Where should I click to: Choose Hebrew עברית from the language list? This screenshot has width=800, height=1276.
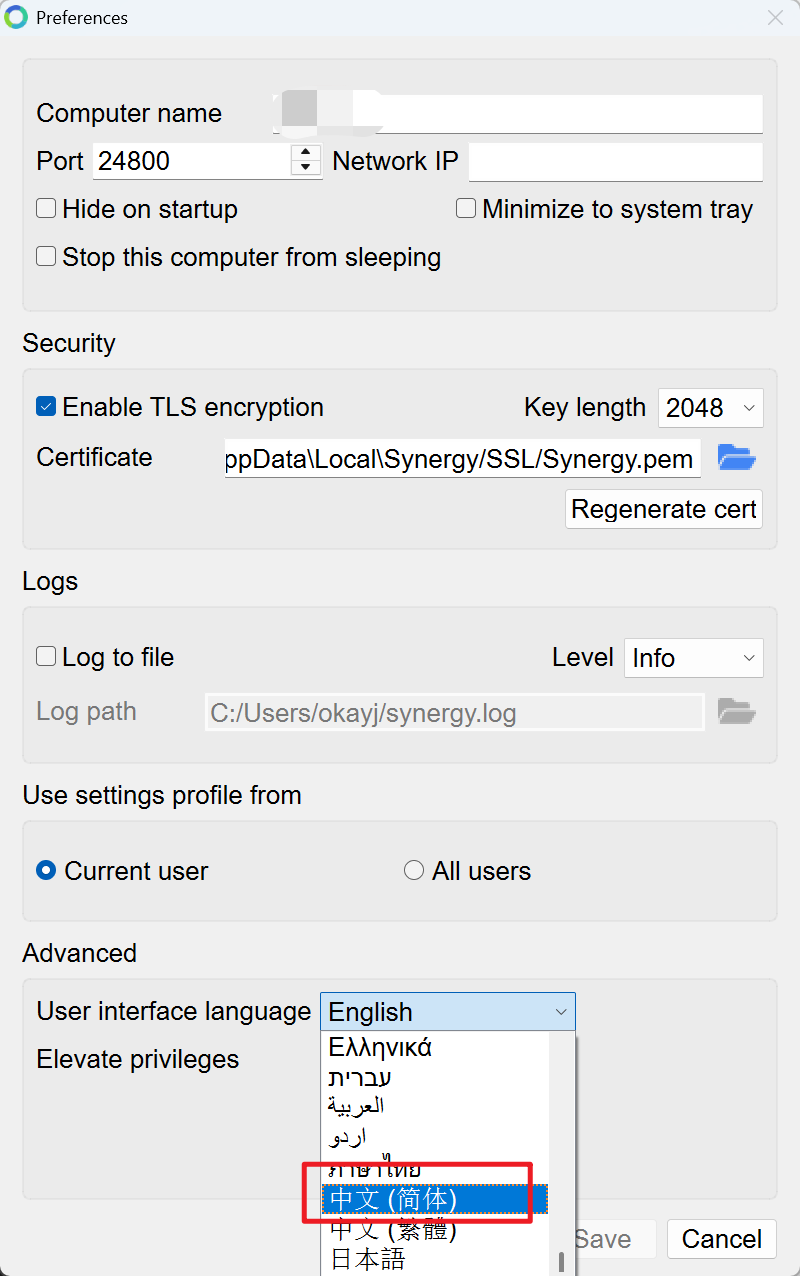pyautogui.click(x=436, y=1078)
